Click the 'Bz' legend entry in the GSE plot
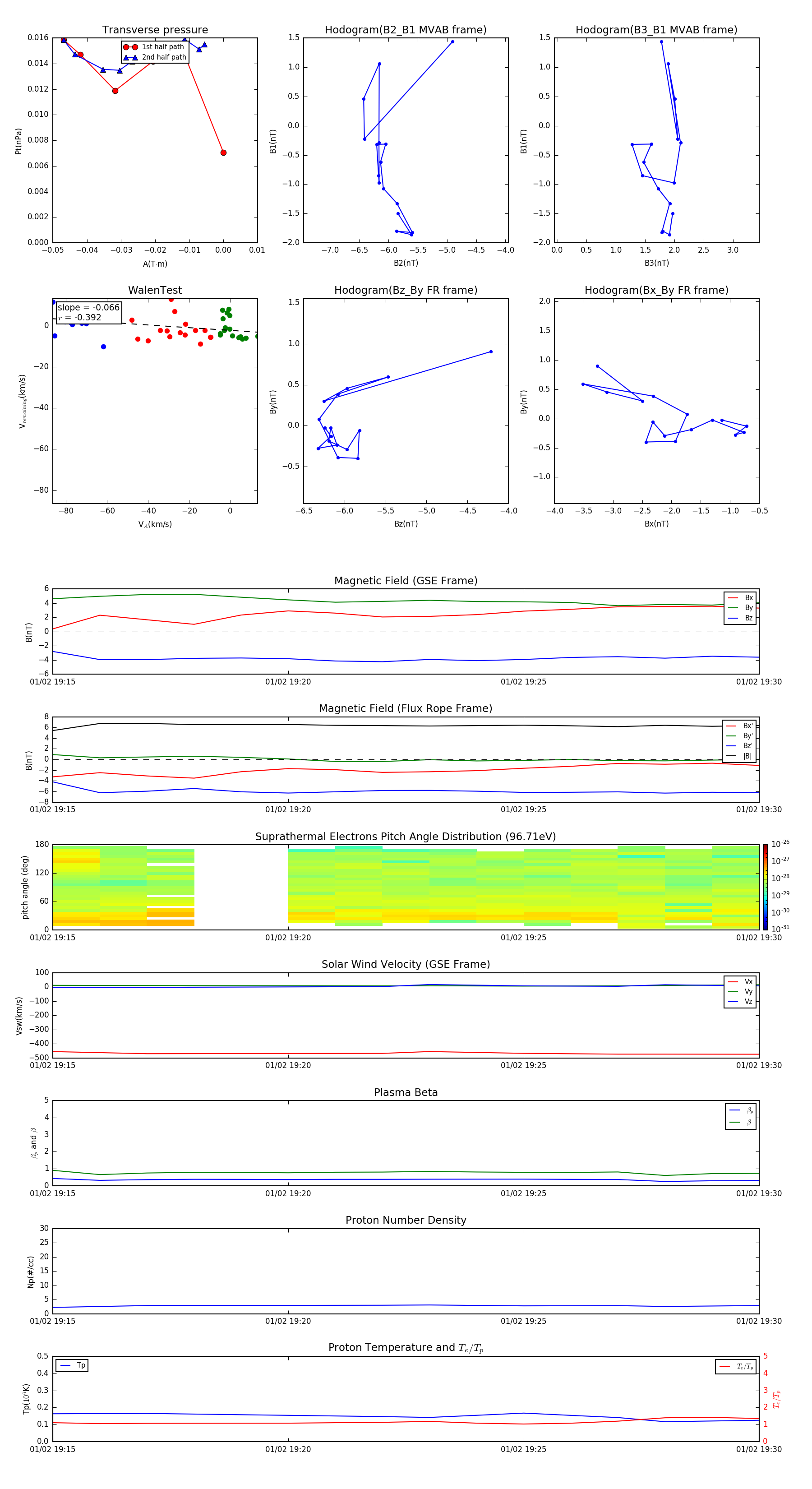Screen dimensions: 812x1489 click(740, 619)
